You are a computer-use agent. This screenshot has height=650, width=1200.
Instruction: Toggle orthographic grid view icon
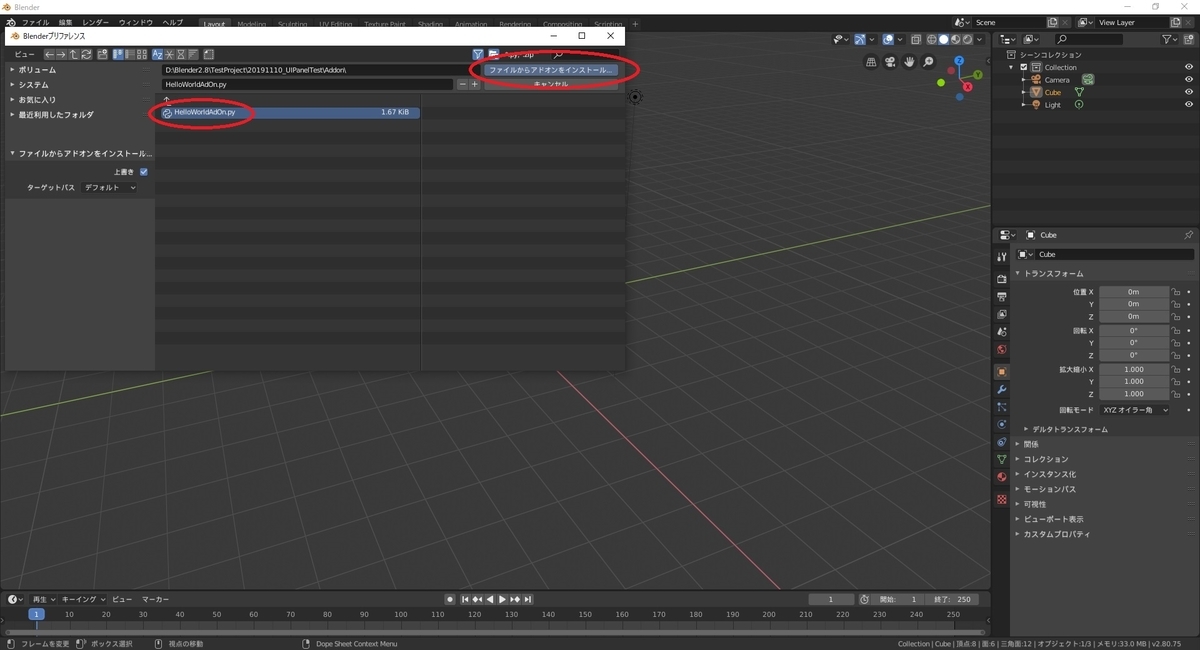(x=871, y=62)
